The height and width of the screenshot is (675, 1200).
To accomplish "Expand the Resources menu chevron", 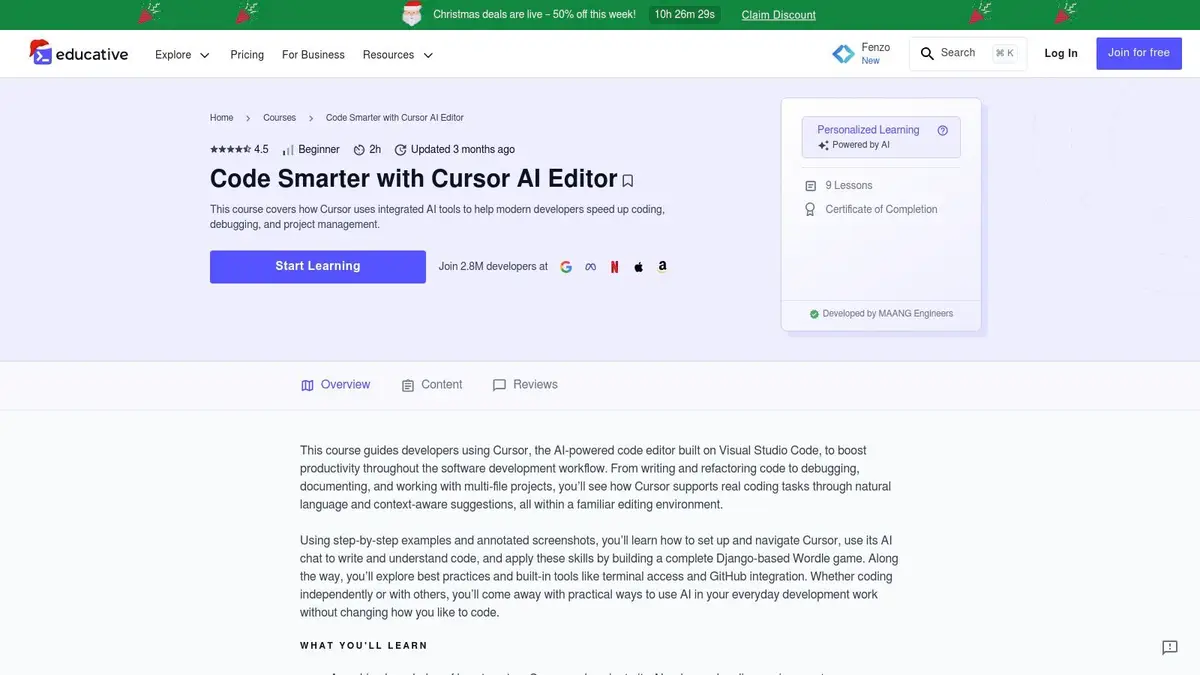I will 428,55.
